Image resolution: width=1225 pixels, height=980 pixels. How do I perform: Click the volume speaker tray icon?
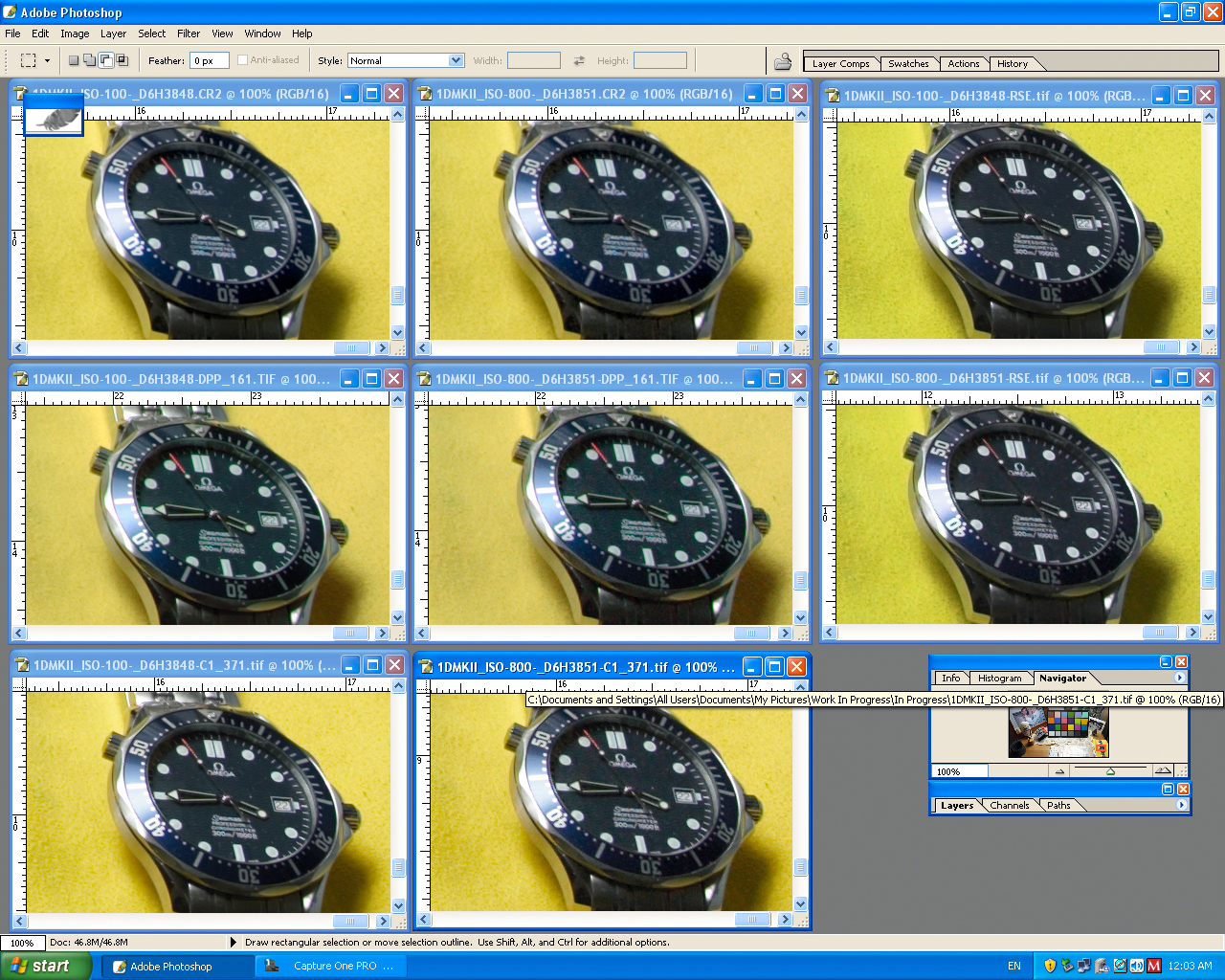coord(1136,966)
